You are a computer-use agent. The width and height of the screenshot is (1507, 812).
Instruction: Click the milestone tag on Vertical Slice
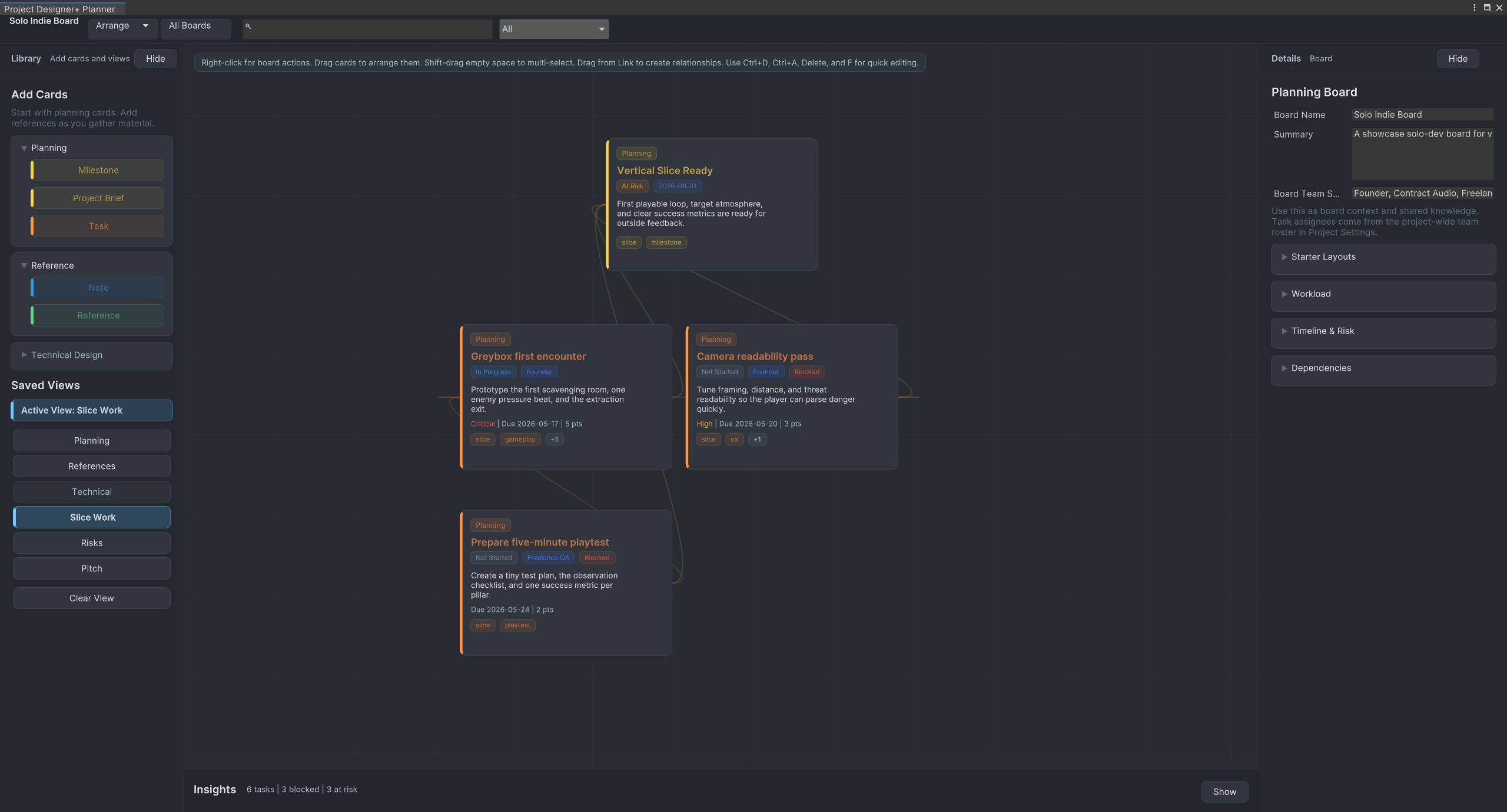coord(666,242)
